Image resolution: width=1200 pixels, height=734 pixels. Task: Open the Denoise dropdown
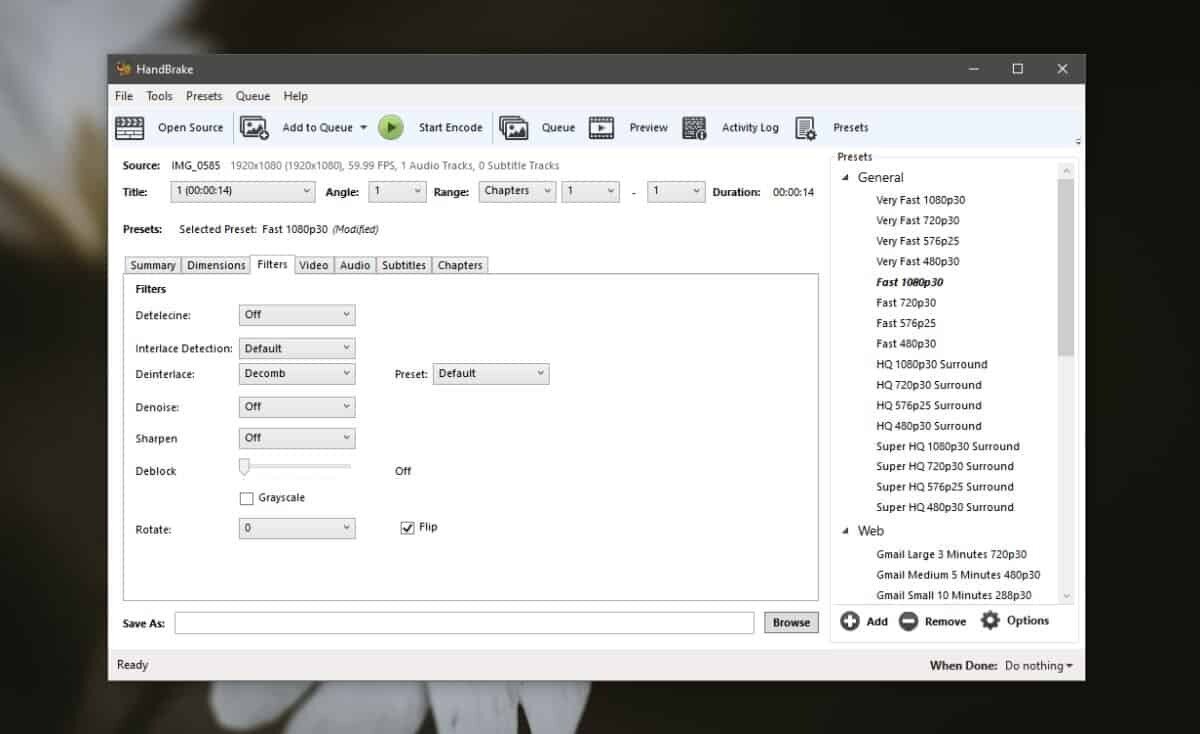pyautogui.click(x=297, y=407)
